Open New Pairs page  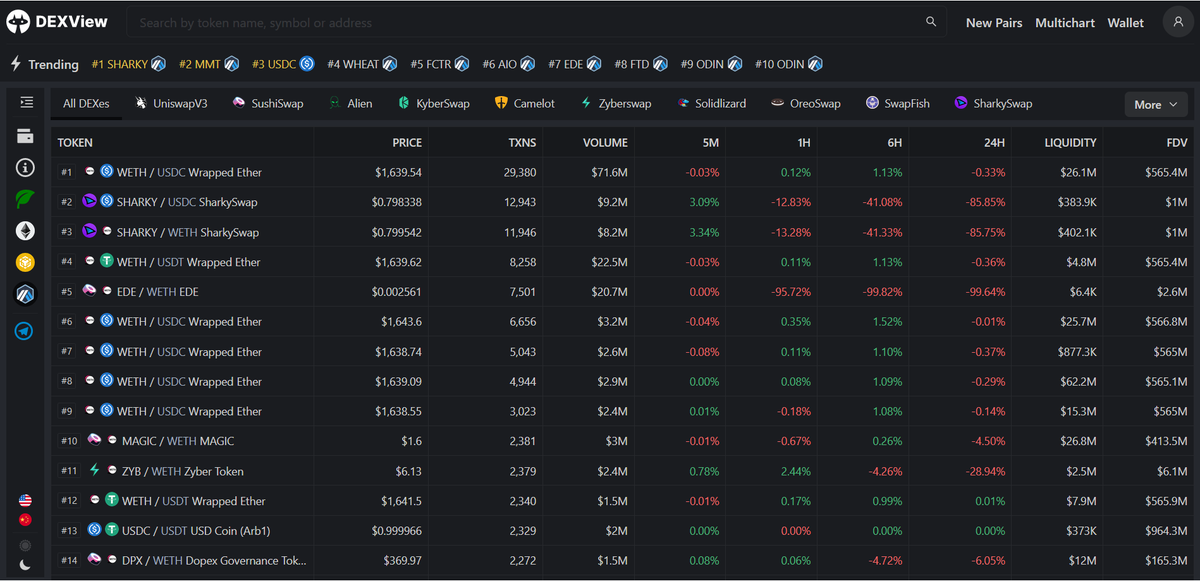(994, 22)
